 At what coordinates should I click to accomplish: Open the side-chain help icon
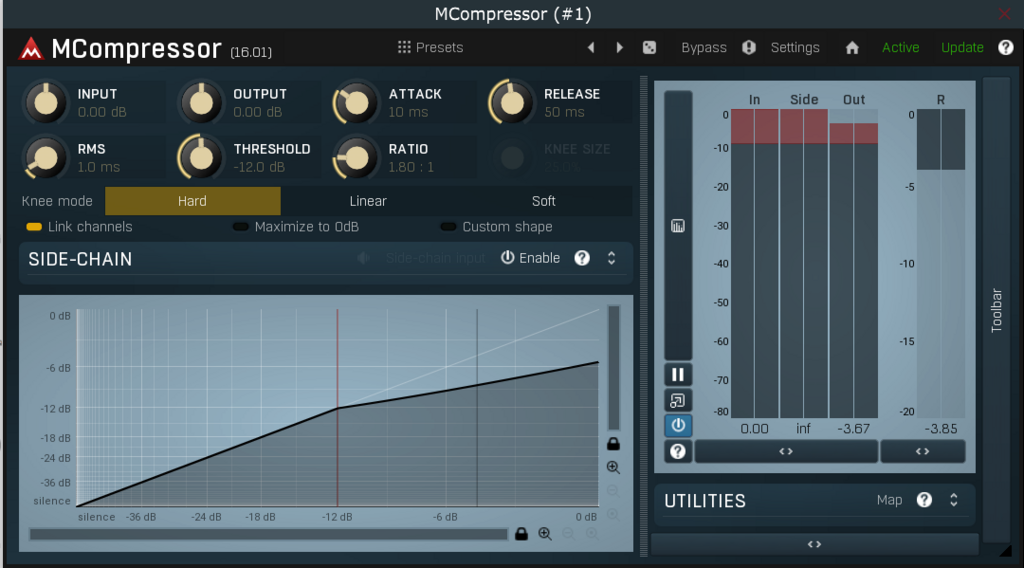(x=582, y=258)
